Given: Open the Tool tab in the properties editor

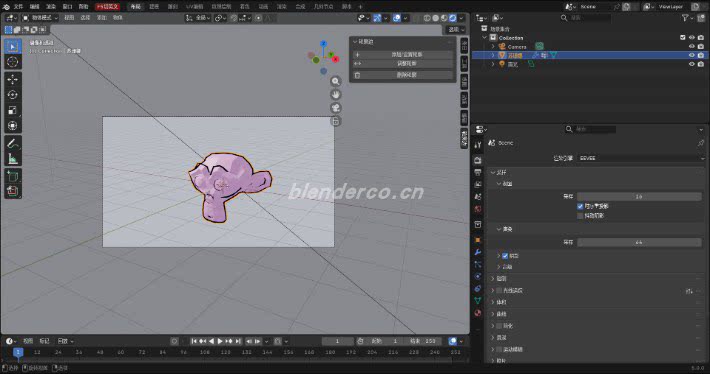Looking at the screenshot, I should (478, 145).
